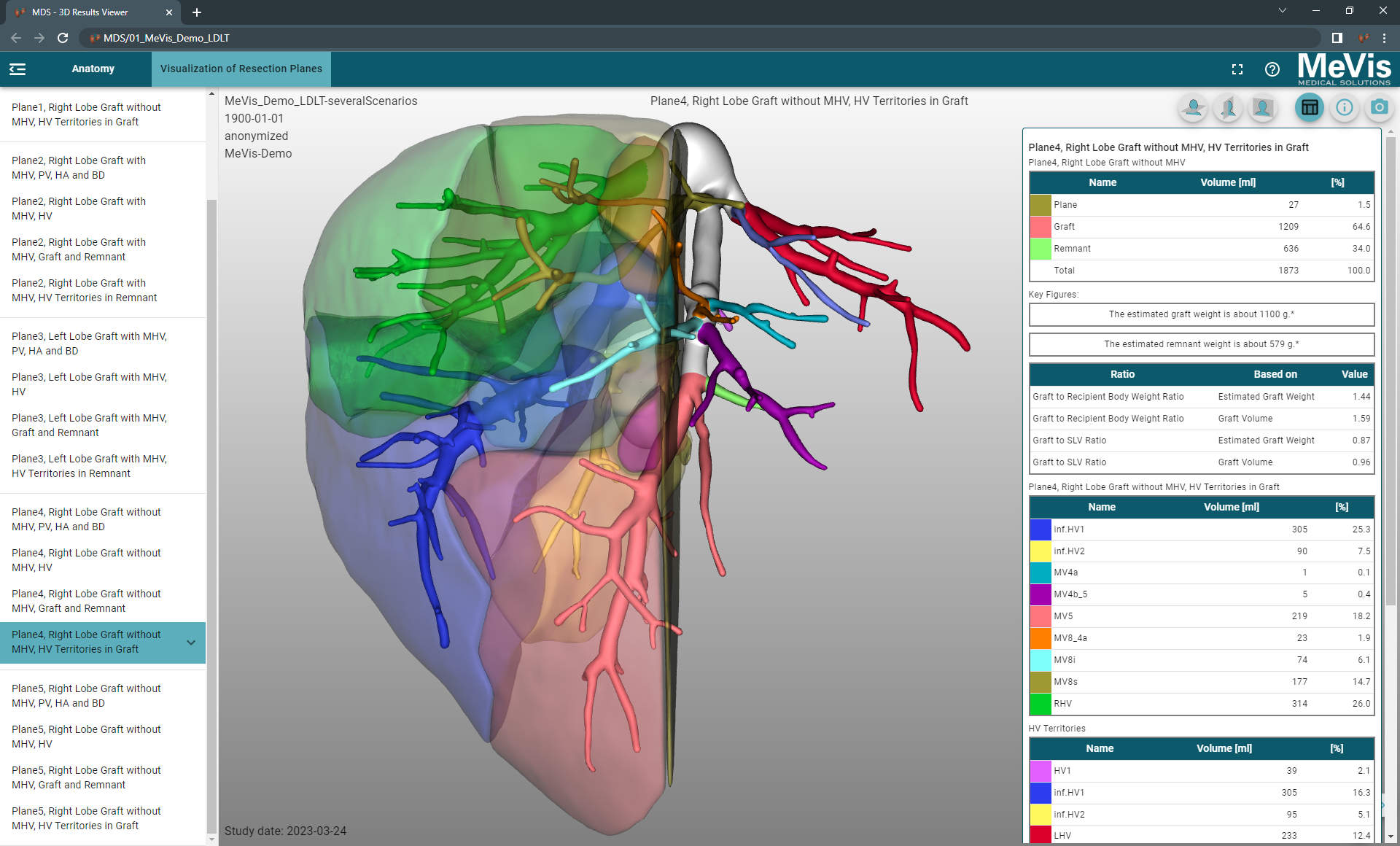The height and width of the screenshot is (846, 1400).
Task: Select Plane2 with MHV, HV Territories in Remnant
Action: (x=103, y=290)
